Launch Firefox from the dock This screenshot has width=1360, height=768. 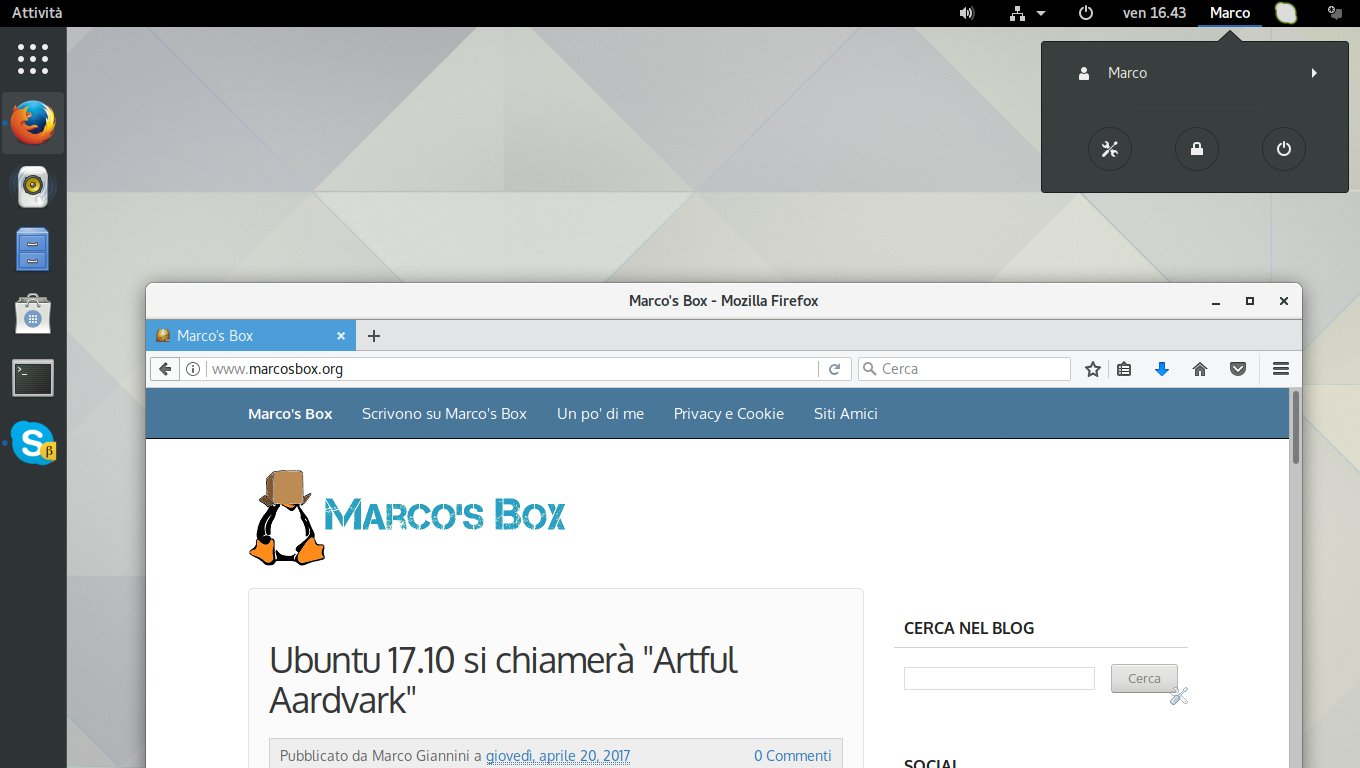pyautogui.click(x=33, y=123)
